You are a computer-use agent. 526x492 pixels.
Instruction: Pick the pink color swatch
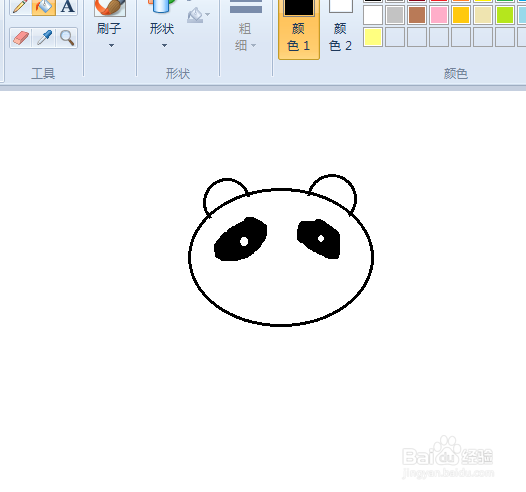tap(439, 15)
